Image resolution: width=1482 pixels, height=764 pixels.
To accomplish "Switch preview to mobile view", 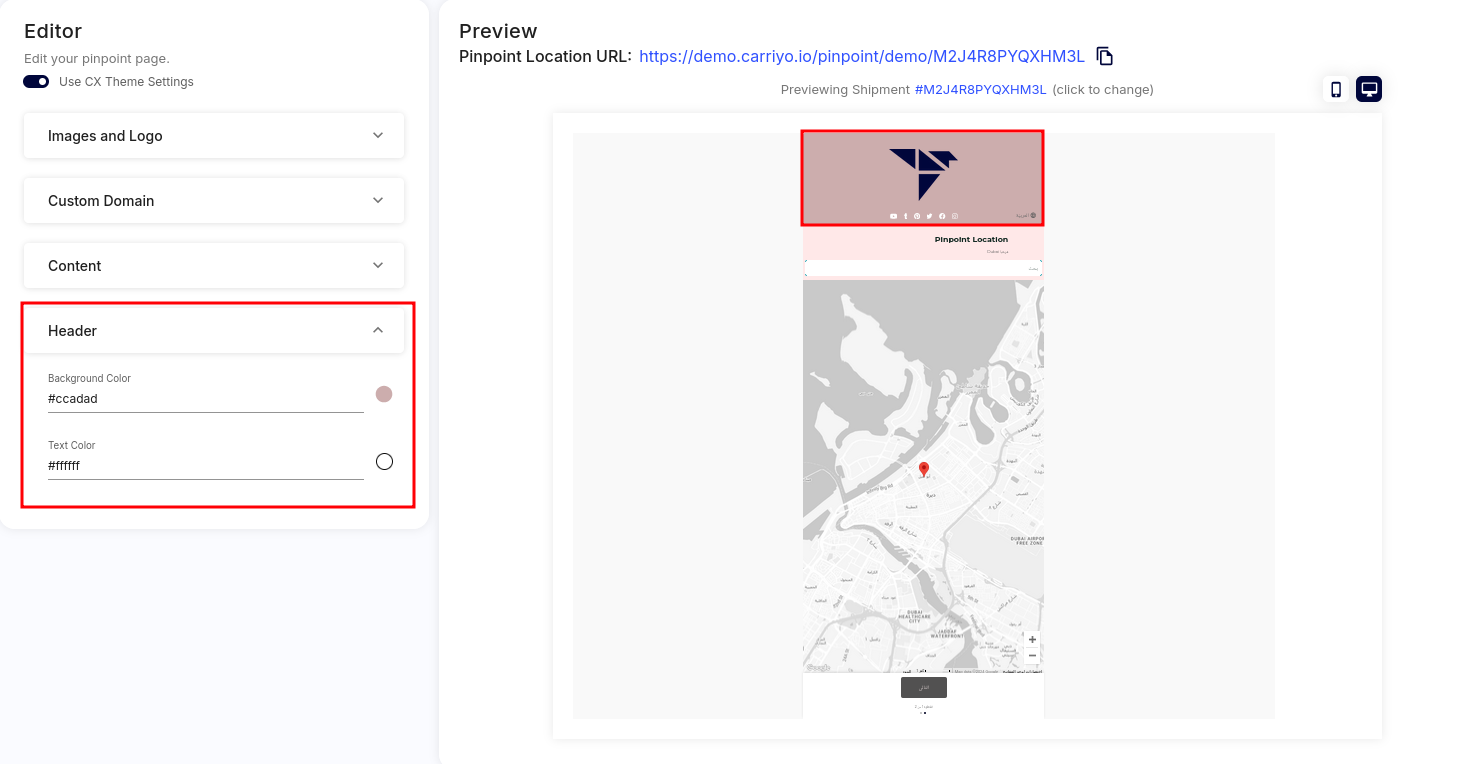I will point(1336,89).
